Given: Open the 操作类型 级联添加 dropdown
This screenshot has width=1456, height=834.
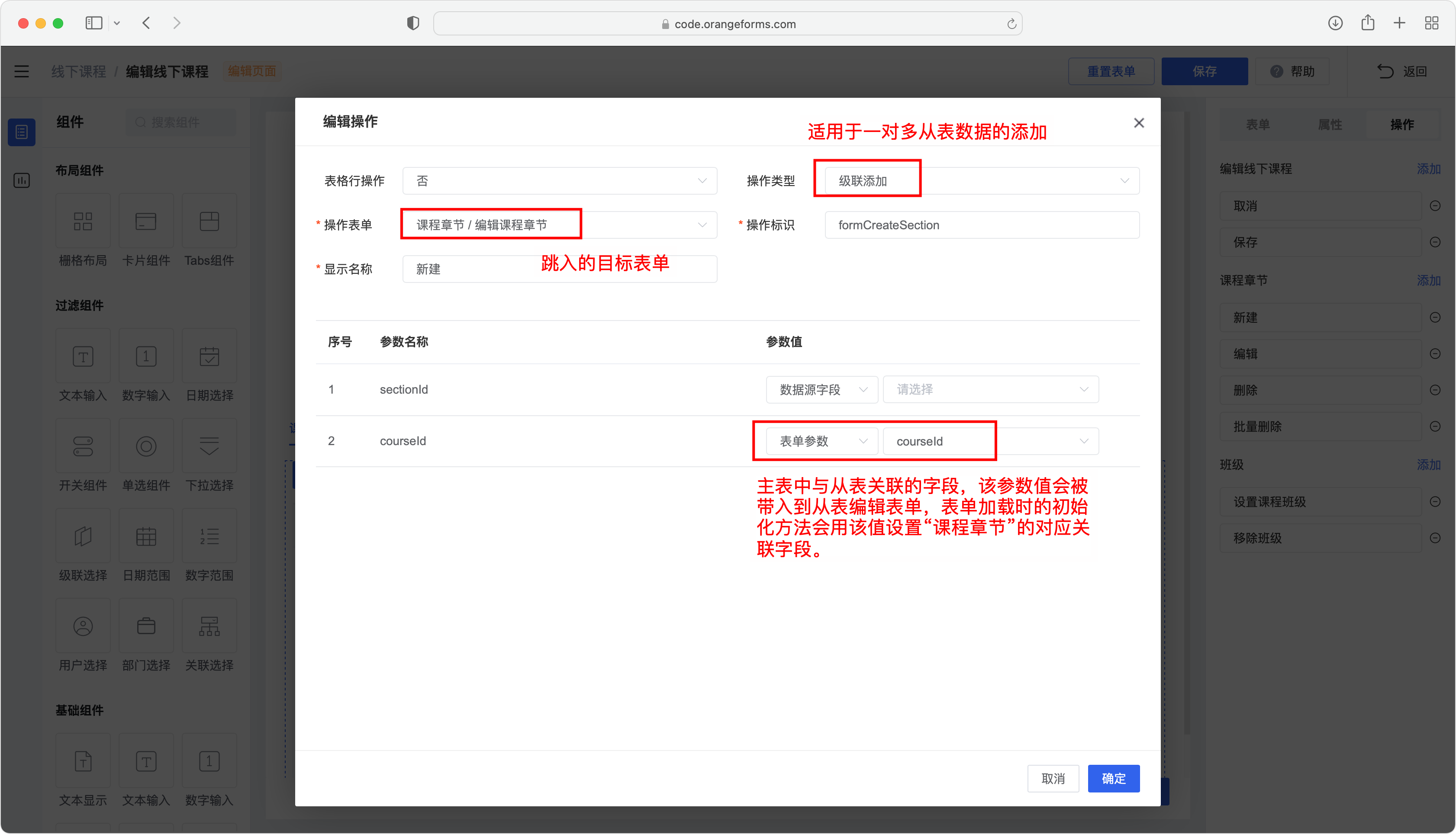Looking at the screenshot, I should (x=982, y=181).
